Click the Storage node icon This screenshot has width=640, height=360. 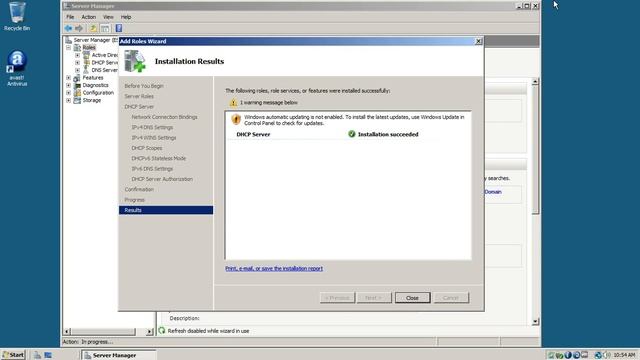(77, 100)
